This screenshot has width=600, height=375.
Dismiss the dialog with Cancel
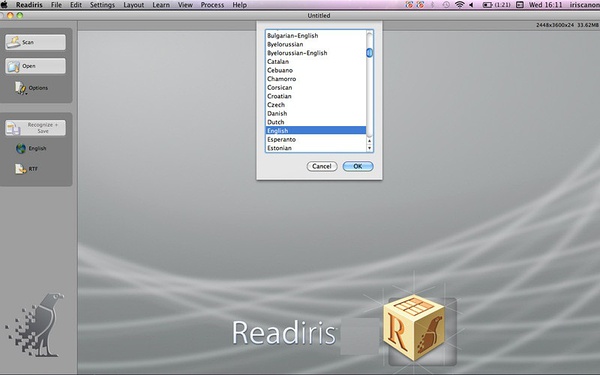[322, 166]
